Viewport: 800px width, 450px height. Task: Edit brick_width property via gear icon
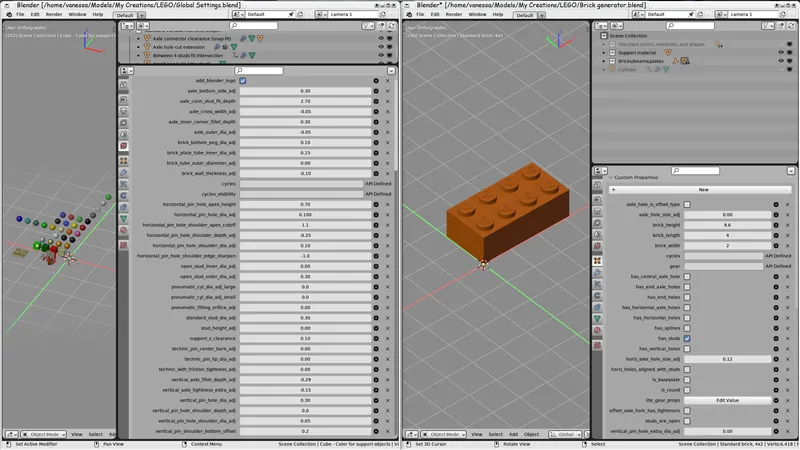click(776, 245)
